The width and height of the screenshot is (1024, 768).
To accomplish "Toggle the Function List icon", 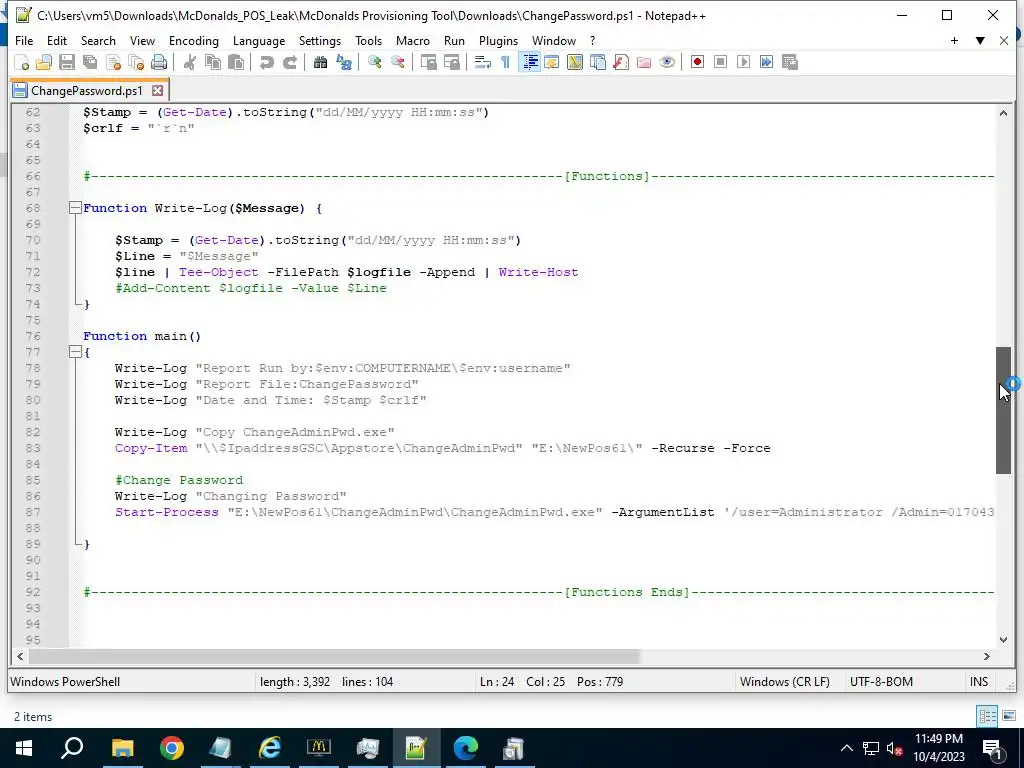I will point(621,62).
